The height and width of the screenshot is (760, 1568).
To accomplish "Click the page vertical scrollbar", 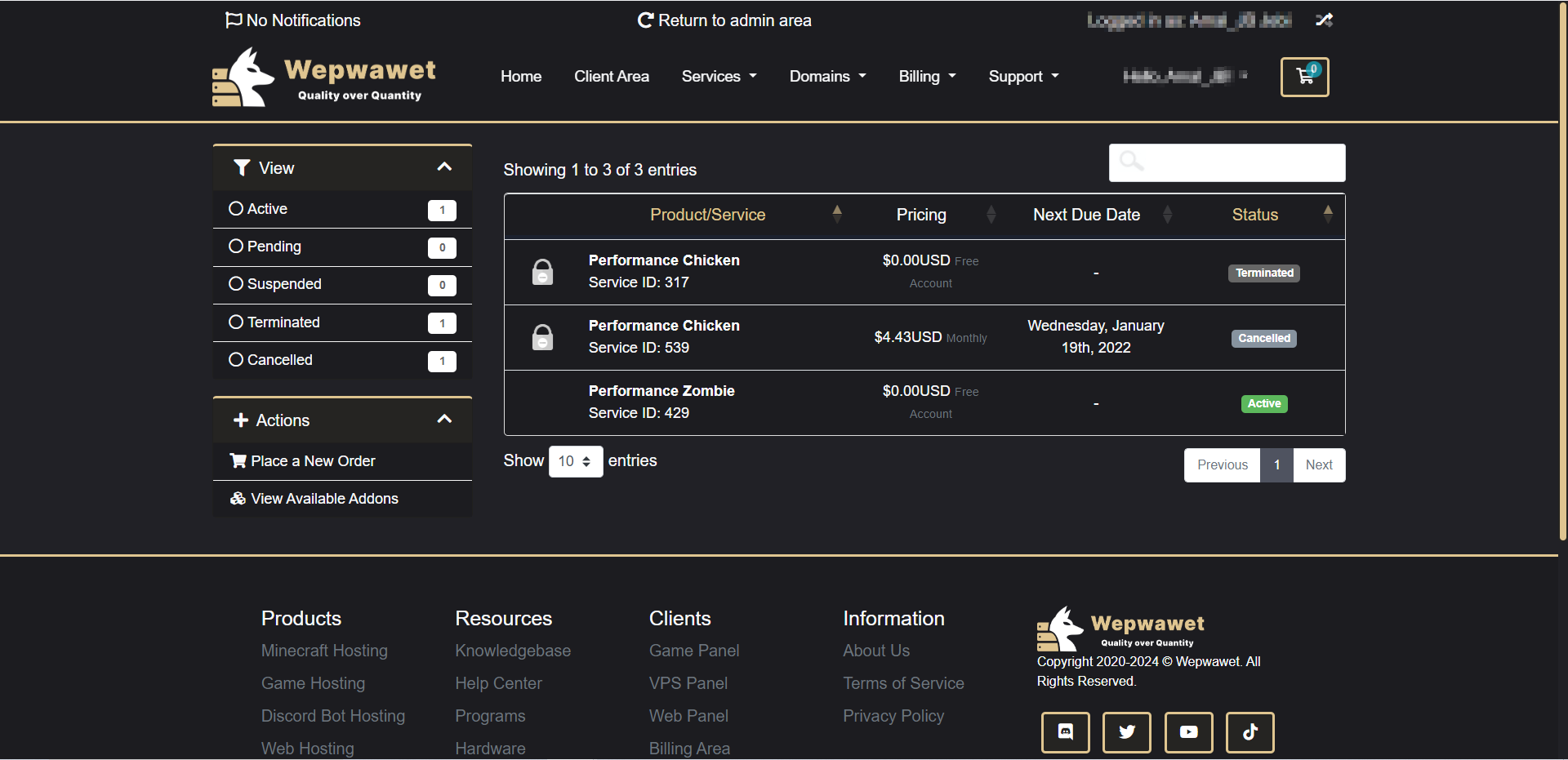I will (x=1562, y=269).
